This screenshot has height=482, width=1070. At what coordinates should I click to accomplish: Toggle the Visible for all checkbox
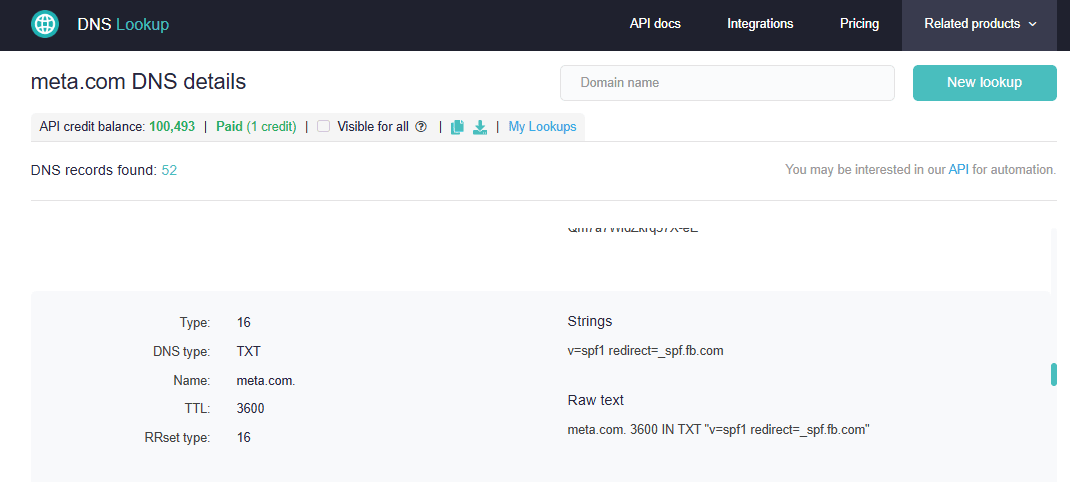click(324, 127)
